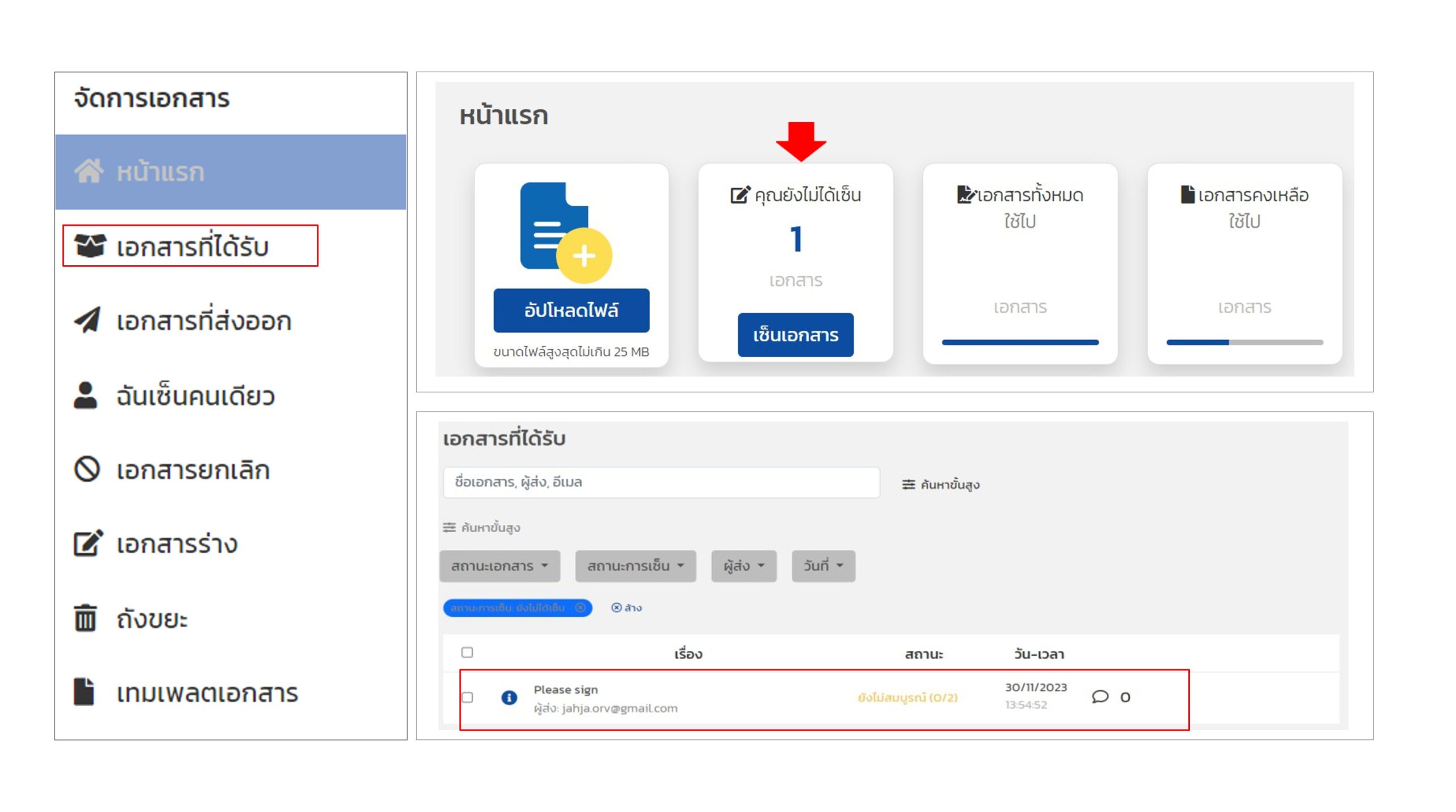The image size is (1456, 812).
Task: Open the ผู้ส่ง dropdown filter
Action: pos(743,566)
